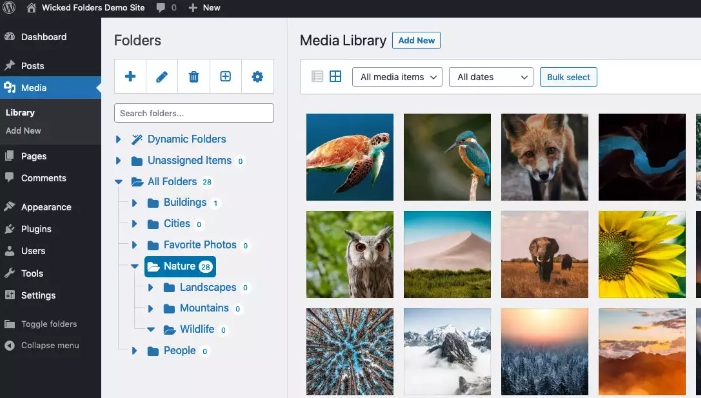
Task: Open the All media items dropdown
Action: (397, 77)
